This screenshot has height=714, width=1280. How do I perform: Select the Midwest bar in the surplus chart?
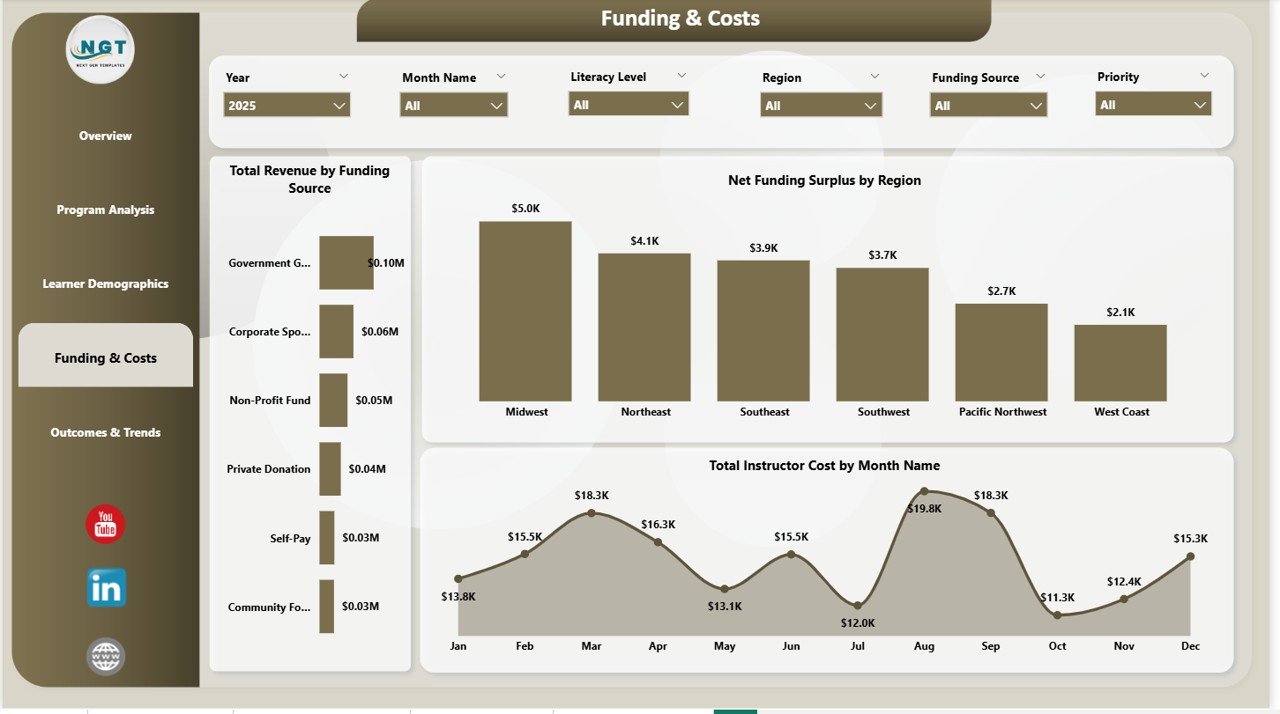[525, 310]
